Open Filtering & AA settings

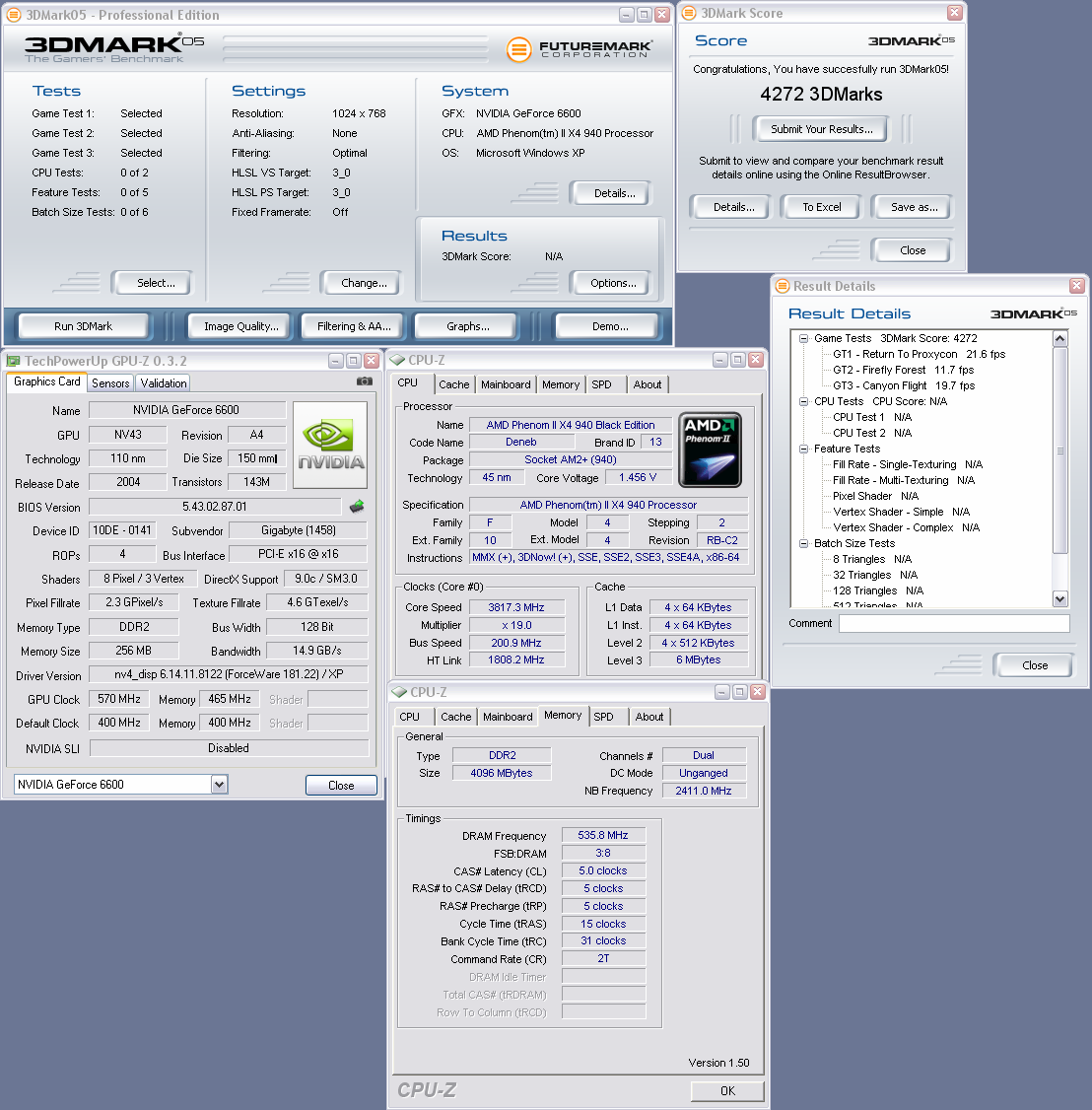coord(354,326)
